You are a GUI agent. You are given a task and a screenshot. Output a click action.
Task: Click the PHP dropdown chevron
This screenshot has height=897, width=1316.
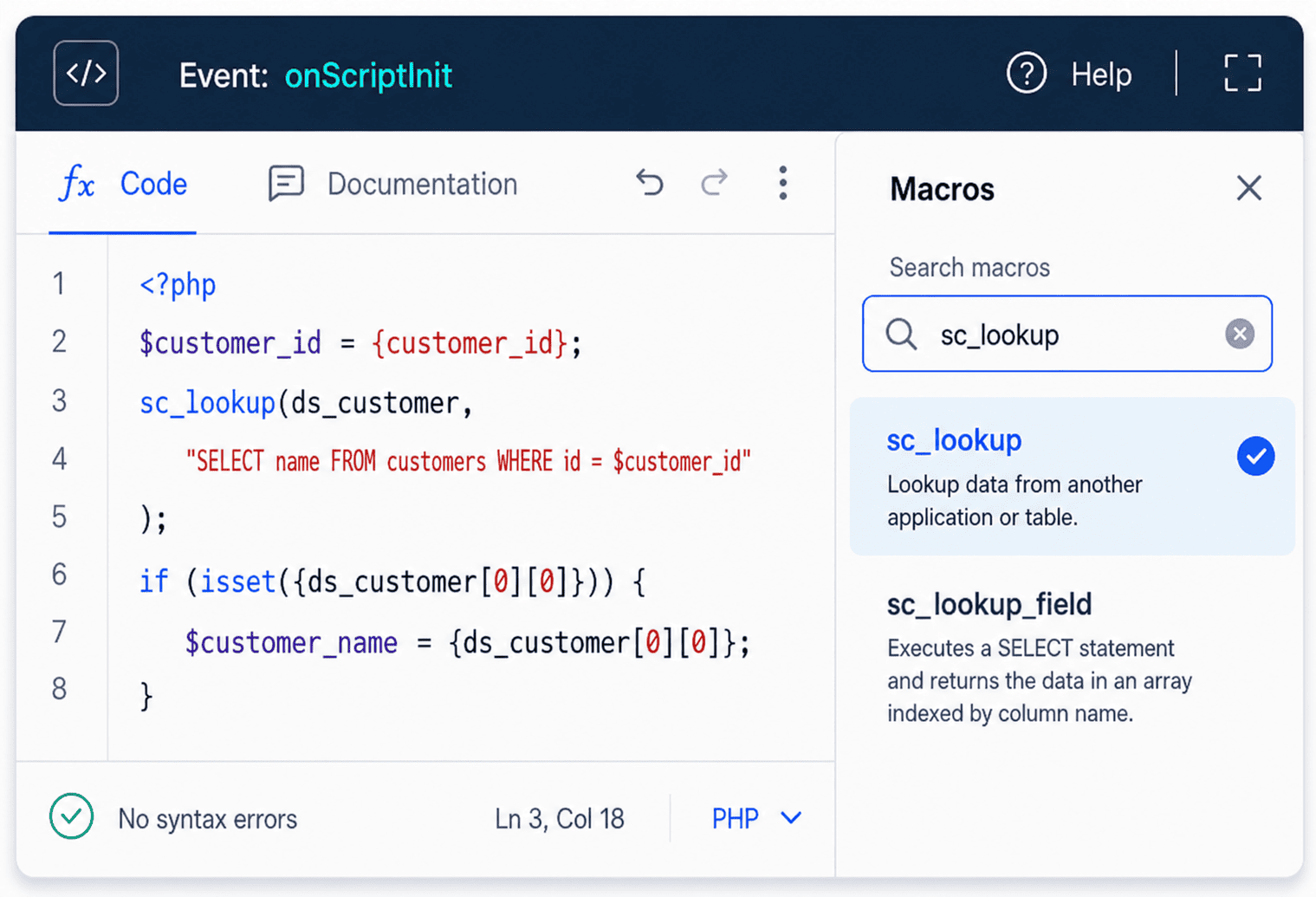click(791, 818)
